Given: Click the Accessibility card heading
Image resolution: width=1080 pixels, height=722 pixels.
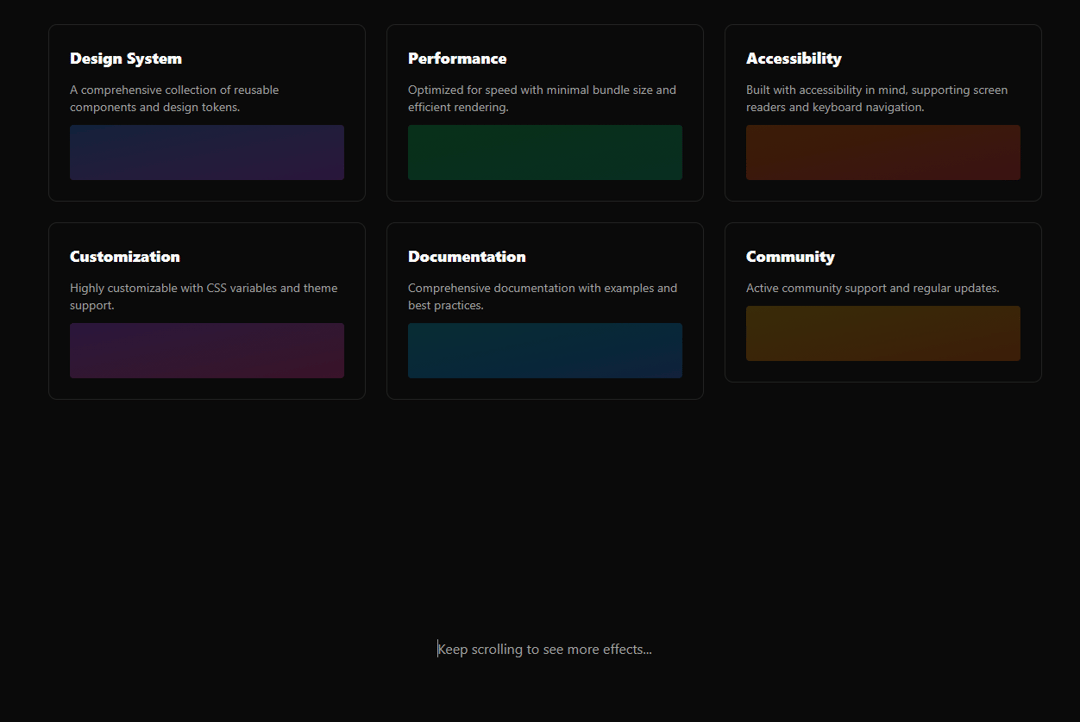Looking at the screenshot, I should pyautogui.click(x=793, y=59).
